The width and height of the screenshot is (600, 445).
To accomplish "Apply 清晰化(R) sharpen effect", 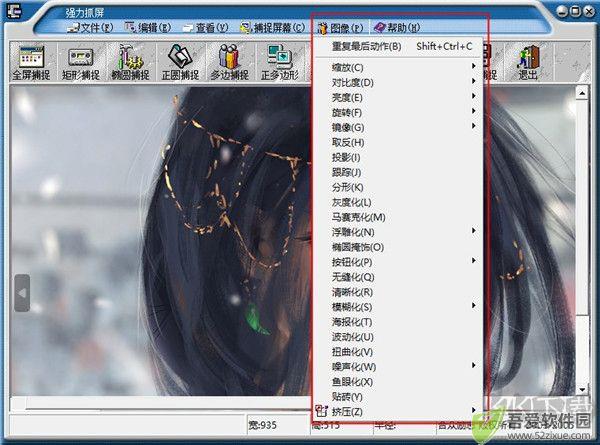I will pyautogui.click(x=398, y=292).
